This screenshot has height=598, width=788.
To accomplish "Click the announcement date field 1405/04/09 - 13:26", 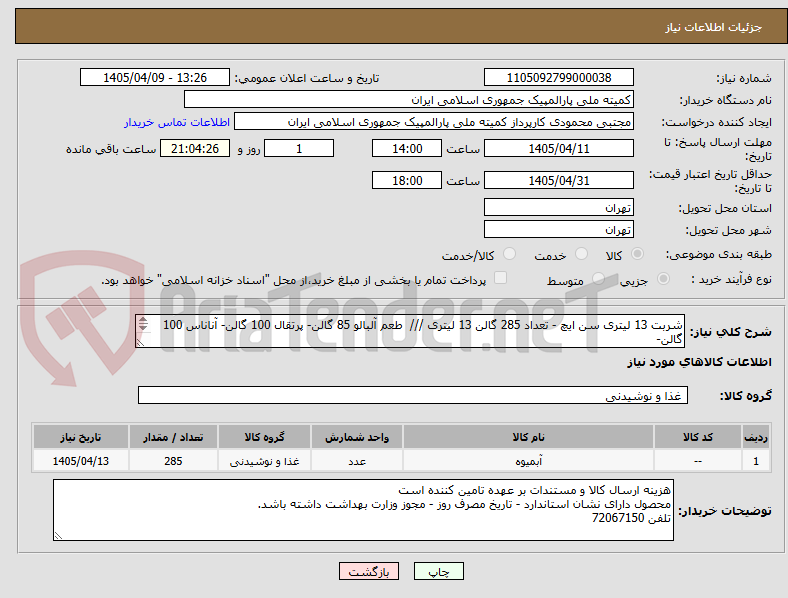I will click(x=155, y=77).
